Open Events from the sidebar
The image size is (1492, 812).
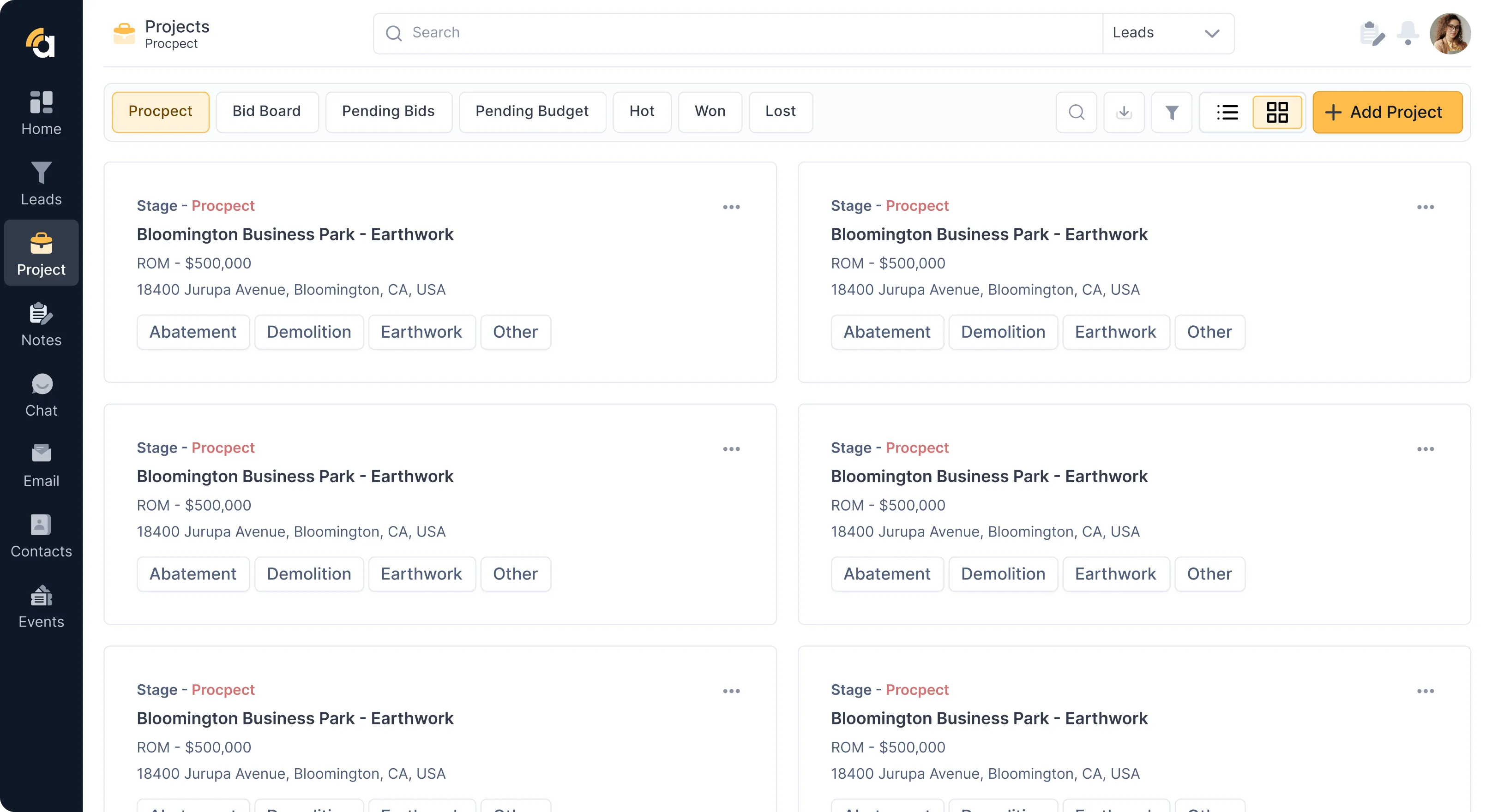pos(41,606)
